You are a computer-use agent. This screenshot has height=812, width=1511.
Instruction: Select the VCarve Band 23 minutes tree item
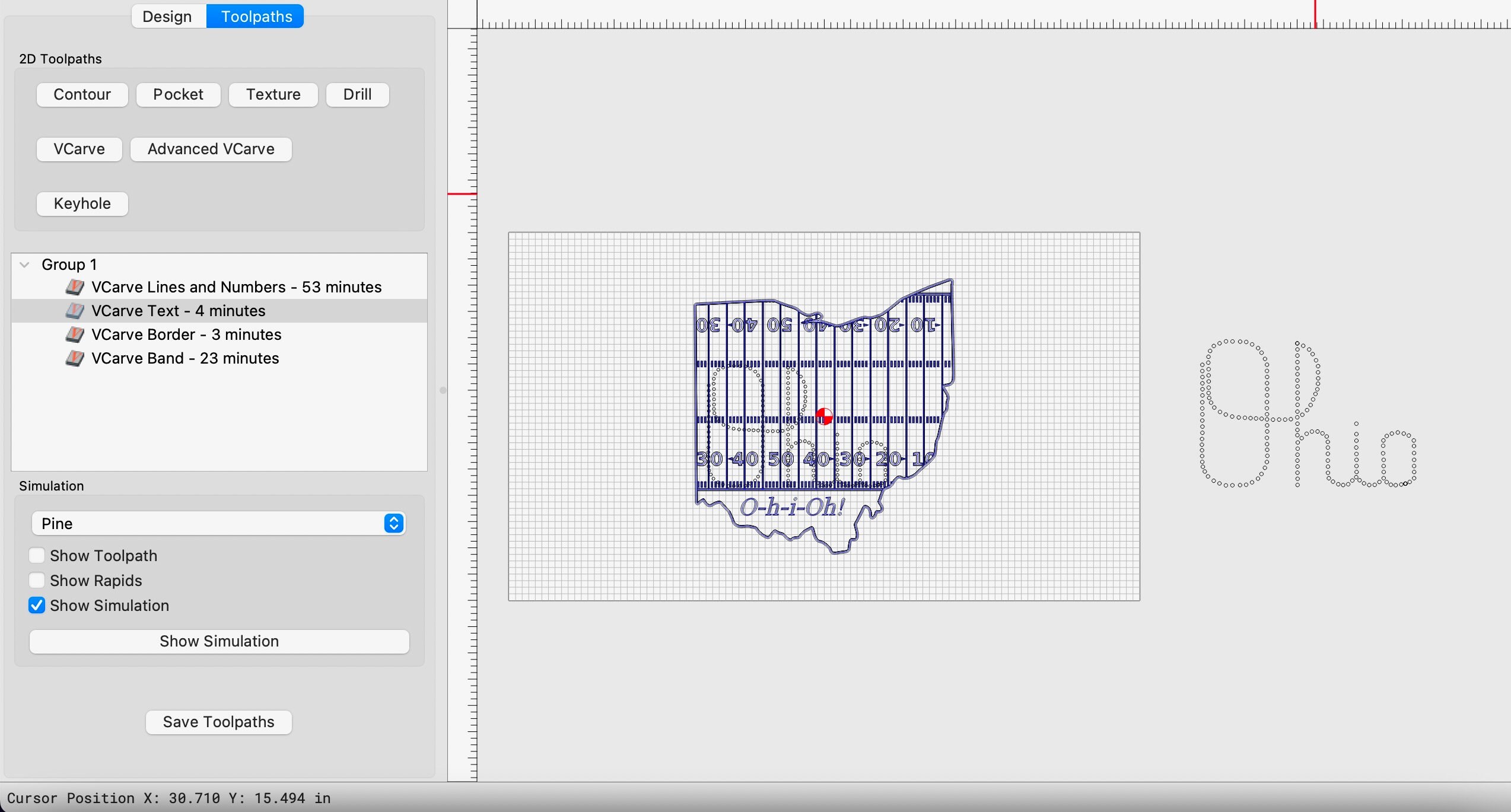[186, 358]
